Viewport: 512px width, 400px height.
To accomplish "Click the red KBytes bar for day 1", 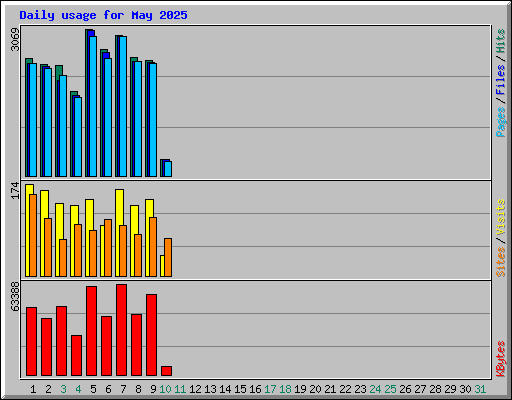I will point(32,342).
